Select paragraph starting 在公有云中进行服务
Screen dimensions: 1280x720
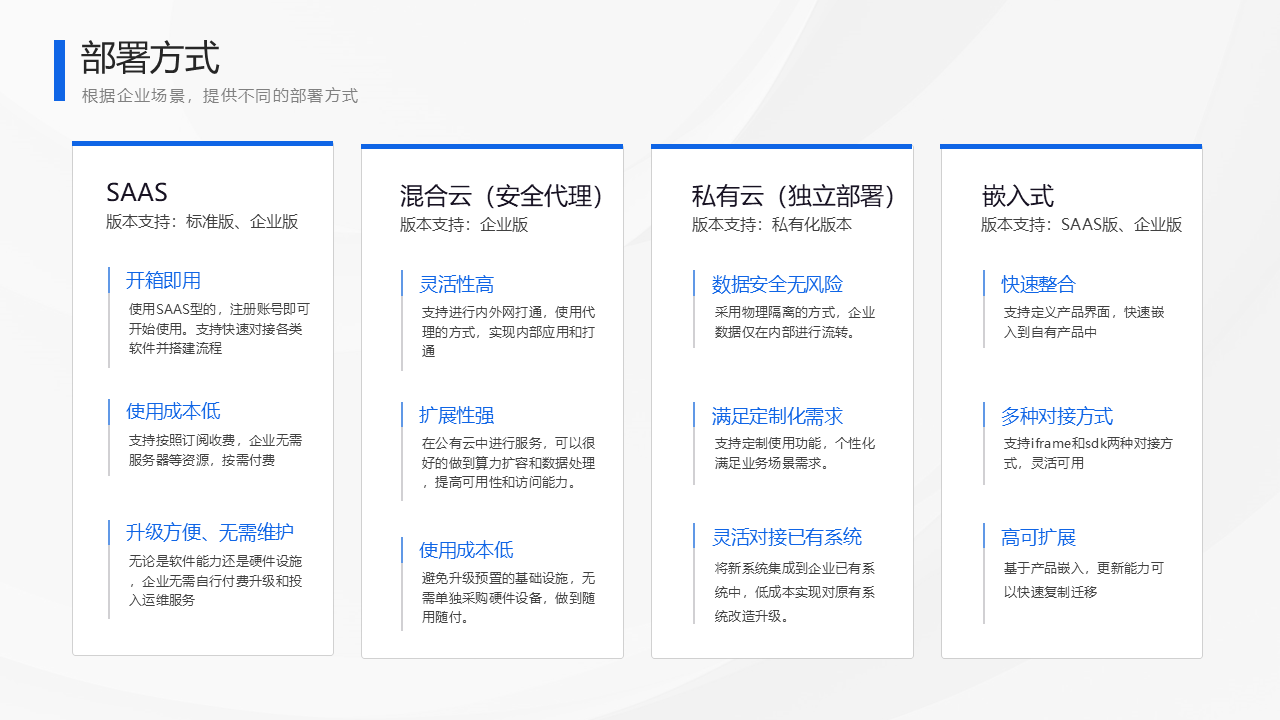tap(508, 463)
